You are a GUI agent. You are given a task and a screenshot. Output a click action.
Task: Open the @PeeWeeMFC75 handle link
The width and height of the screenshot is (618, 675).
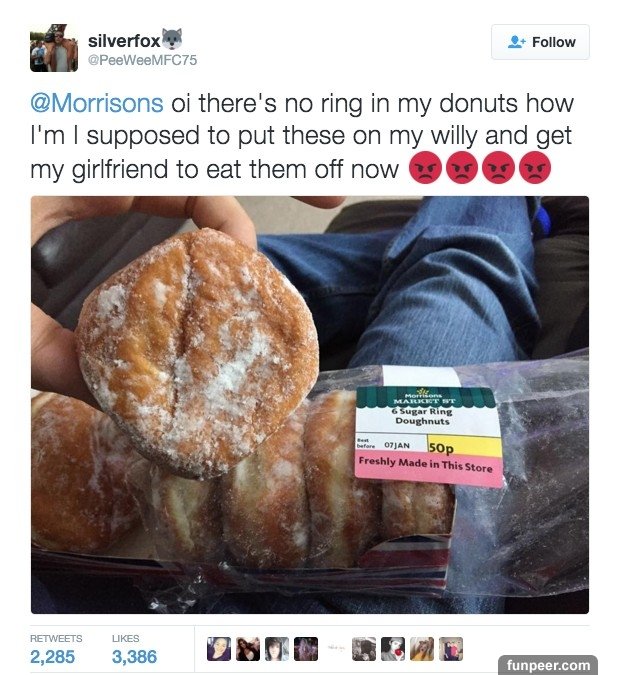(x=142, y=60)
